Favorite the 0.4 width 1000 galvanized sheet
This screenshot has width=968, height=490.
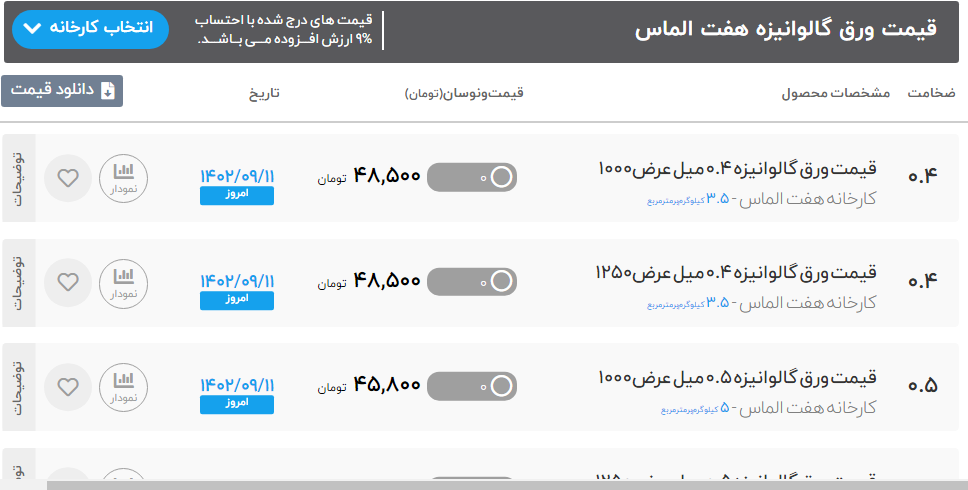click(x=68, y=179)
